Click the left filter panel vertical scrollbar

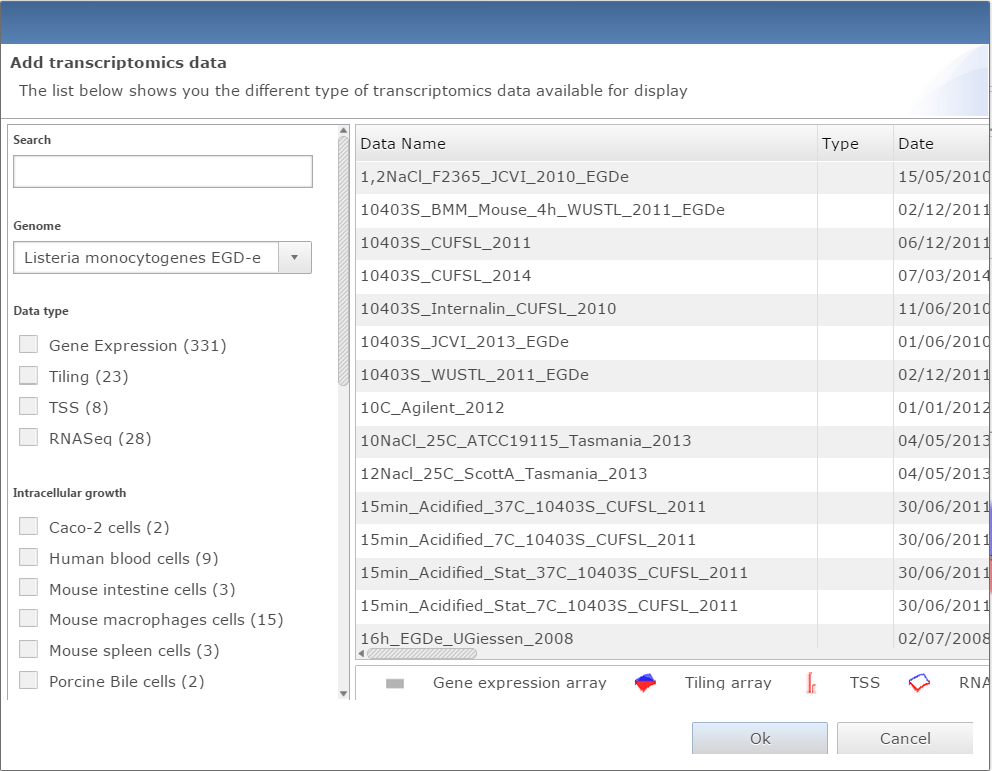(x=344, y=260)
